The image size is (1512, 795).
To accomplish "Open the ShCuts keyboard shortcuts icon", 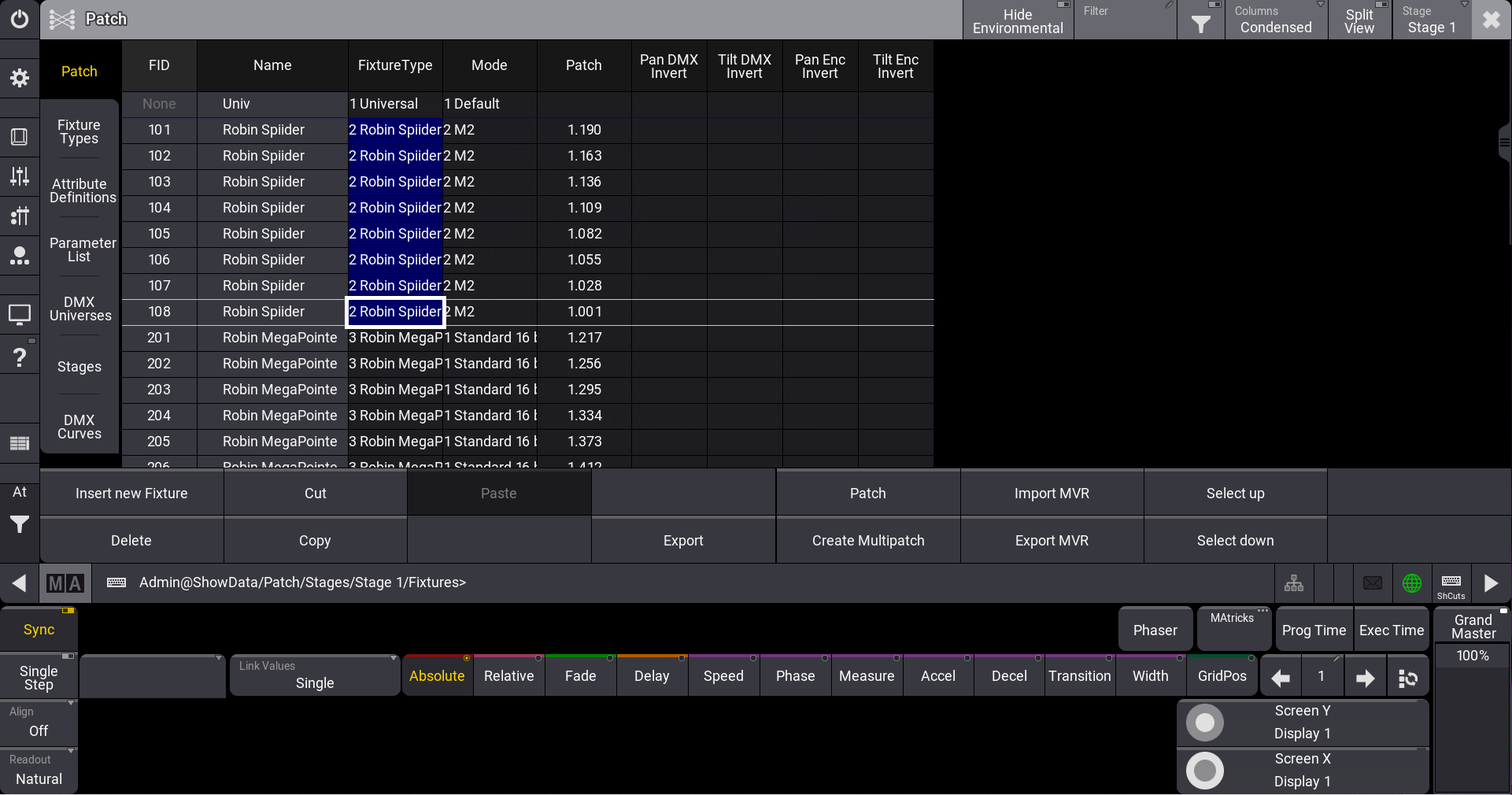I will pyautogui.click(x=1451, y=583).
